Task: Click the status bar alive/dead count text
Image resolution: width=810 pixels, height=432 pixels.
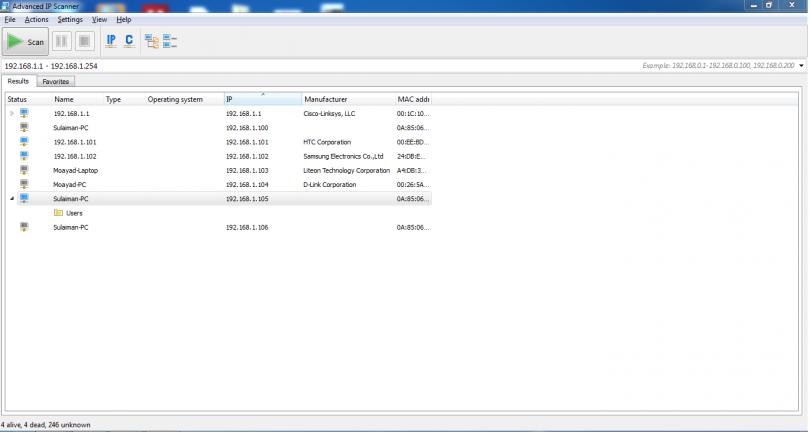Action: click(x=45, y=425)
